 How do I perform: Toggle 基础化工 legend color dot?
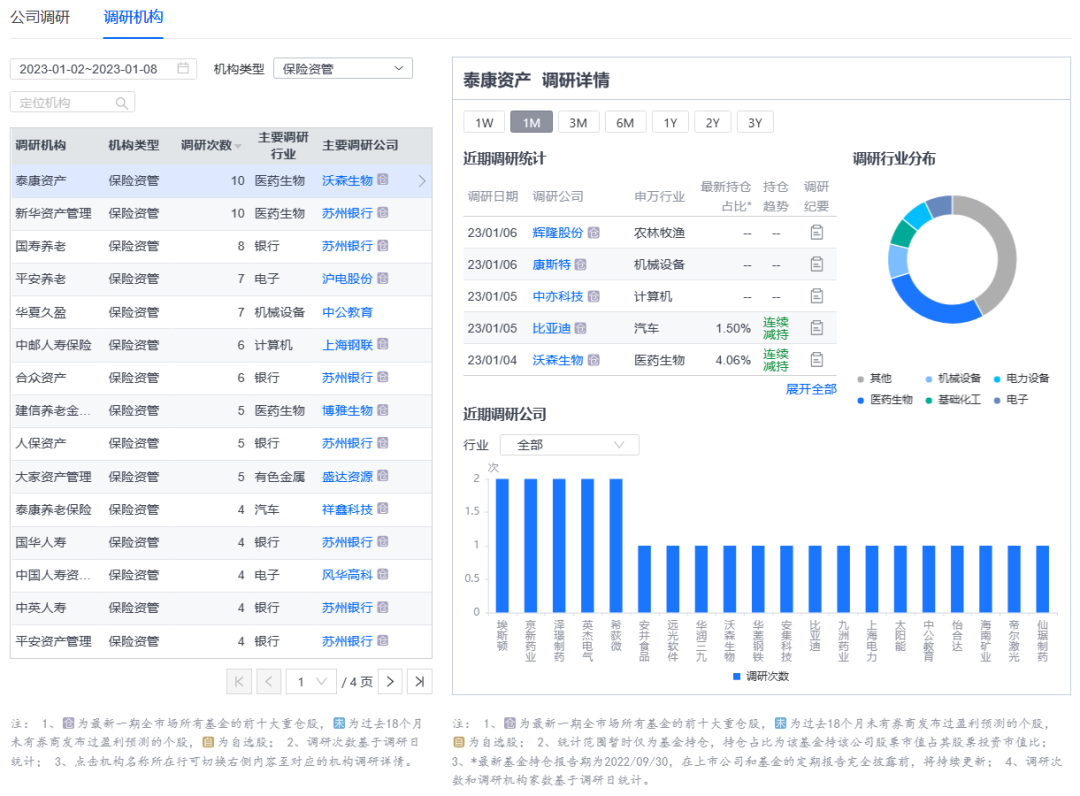[928, 400]
